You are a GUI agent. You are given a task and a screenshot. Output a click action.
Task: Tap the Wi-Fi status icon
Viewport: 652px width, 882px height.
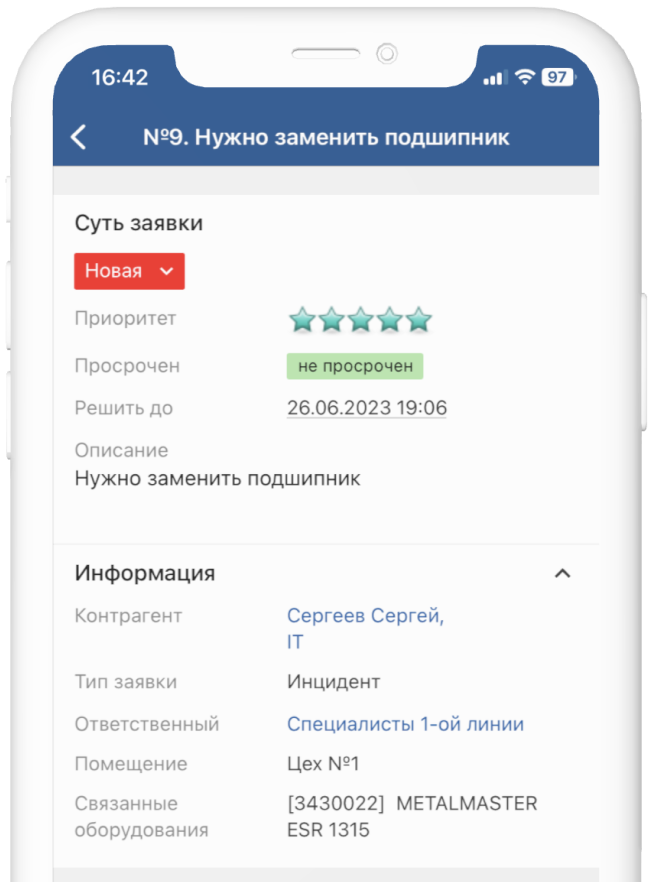[x=525, y=77]
